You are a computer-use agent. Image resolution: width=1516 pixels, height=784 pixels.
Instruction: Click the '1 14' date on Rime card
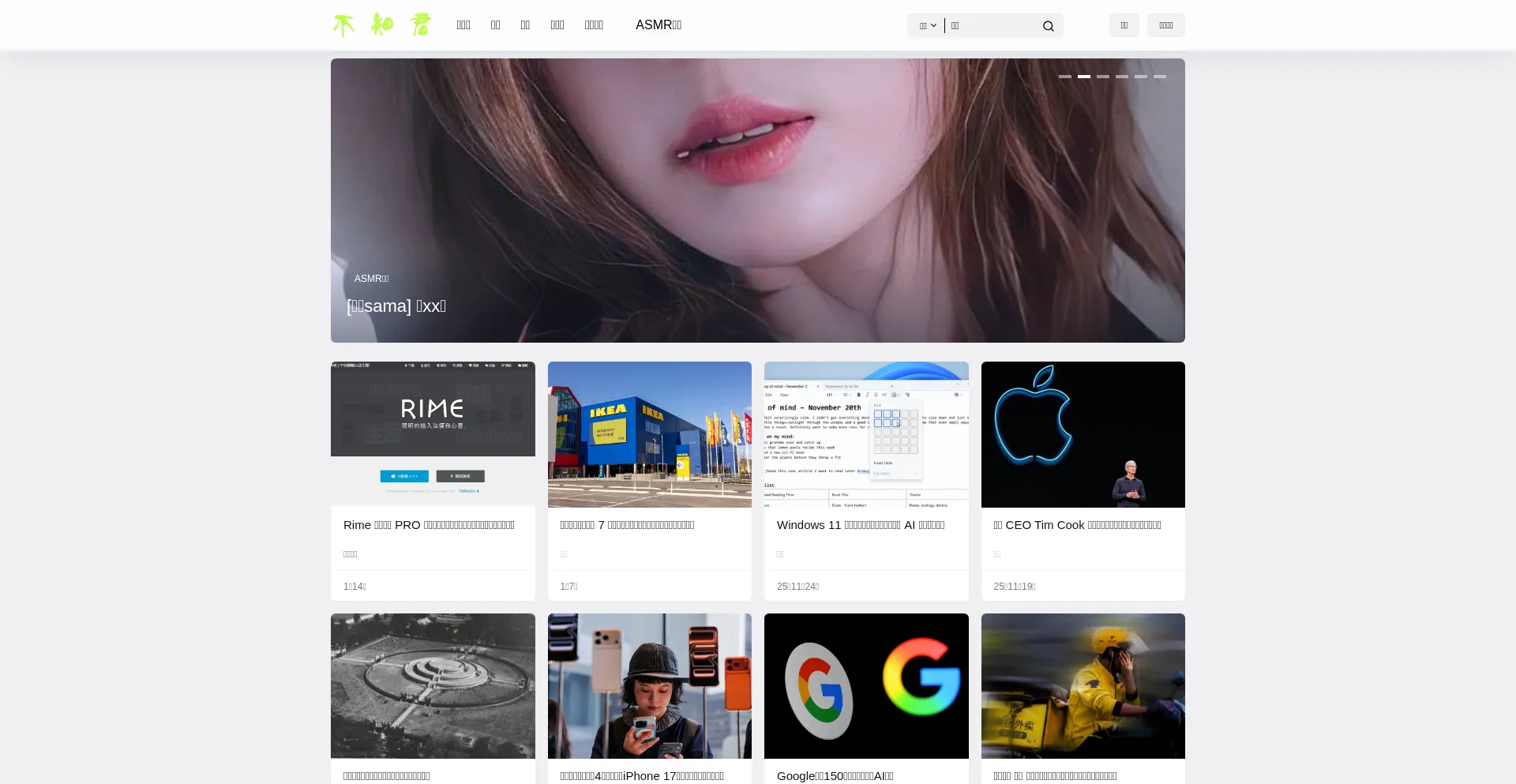[x=355, y=587]
